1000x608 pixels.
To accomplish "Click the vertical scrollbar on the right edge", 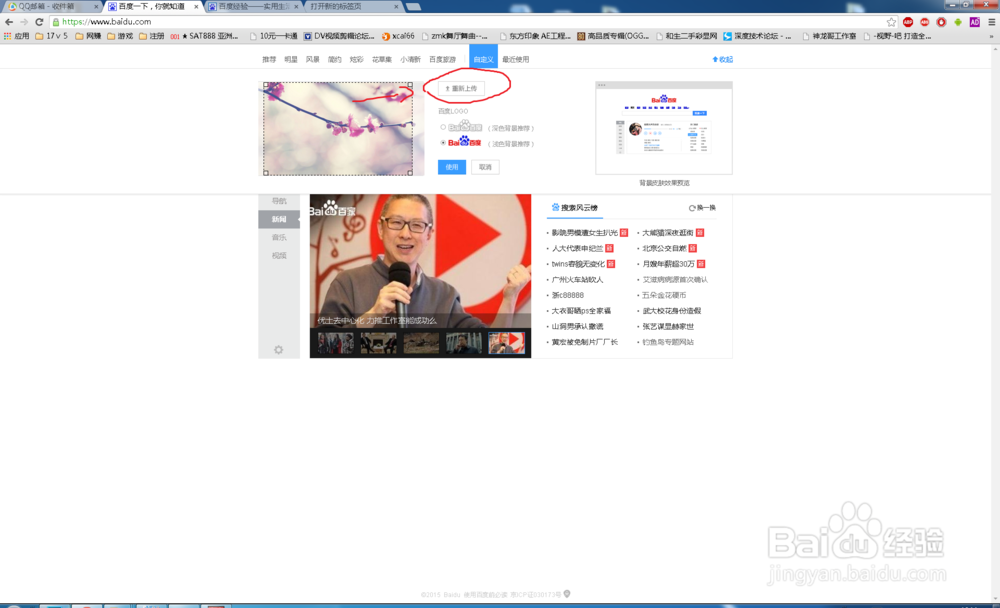I will [995, 300].
